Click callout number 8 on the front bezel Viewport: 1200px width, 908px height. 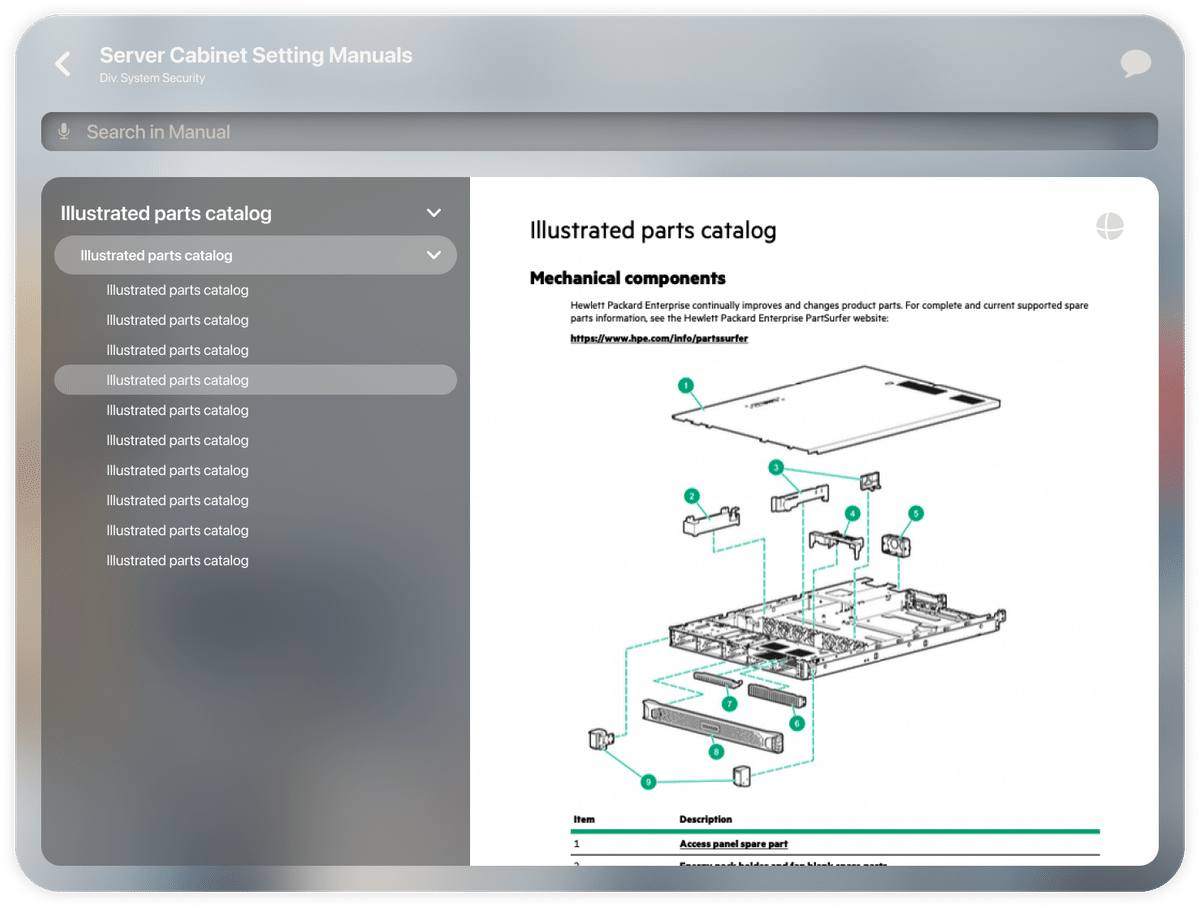(716, 751)
